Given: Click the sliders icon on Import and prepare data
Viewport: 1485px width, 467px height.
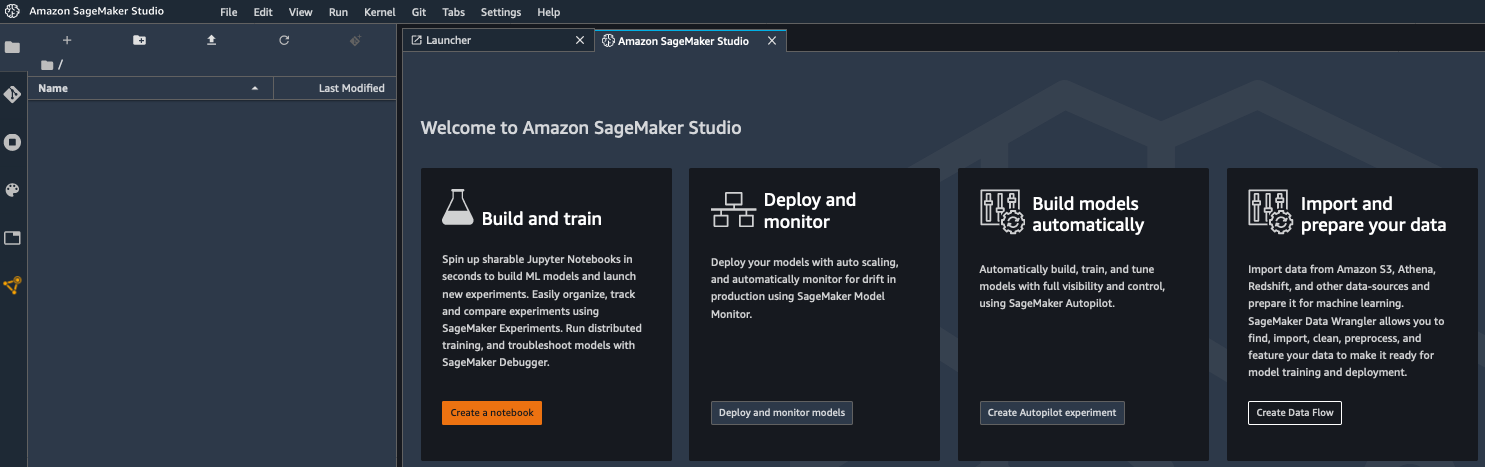Looking at the screenshot, I should (1269, 211).
